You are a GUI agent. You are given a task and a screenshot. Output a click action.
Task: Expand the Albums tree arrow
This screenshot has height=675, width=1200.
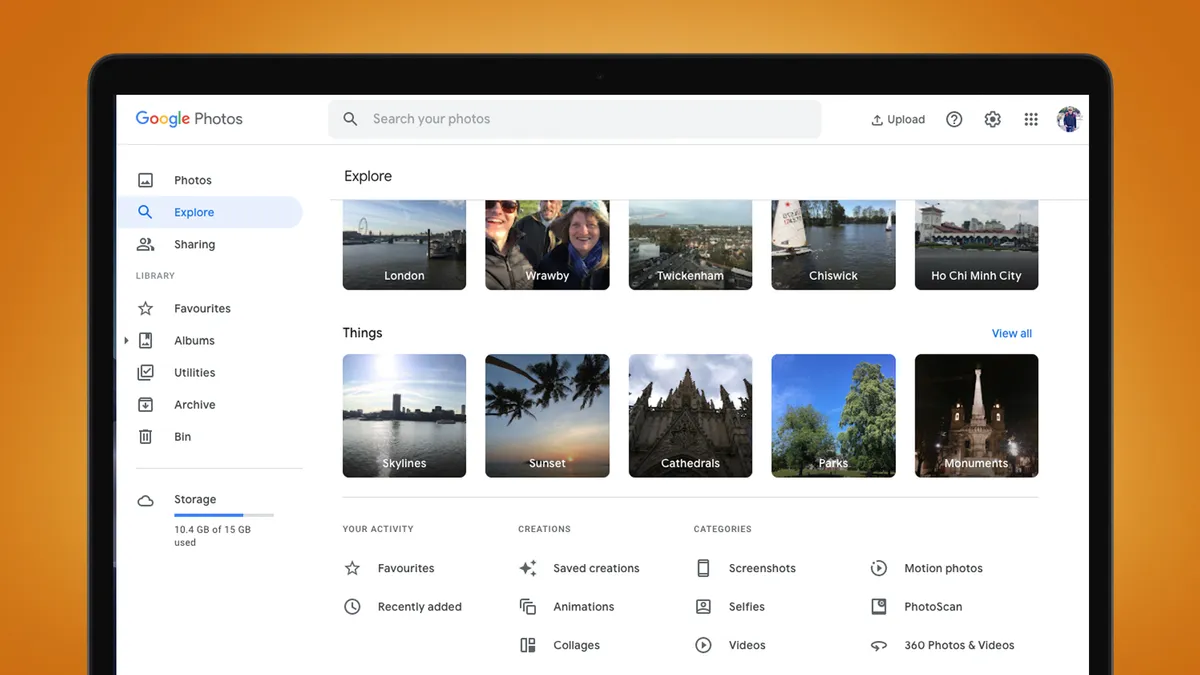[126, 341]
